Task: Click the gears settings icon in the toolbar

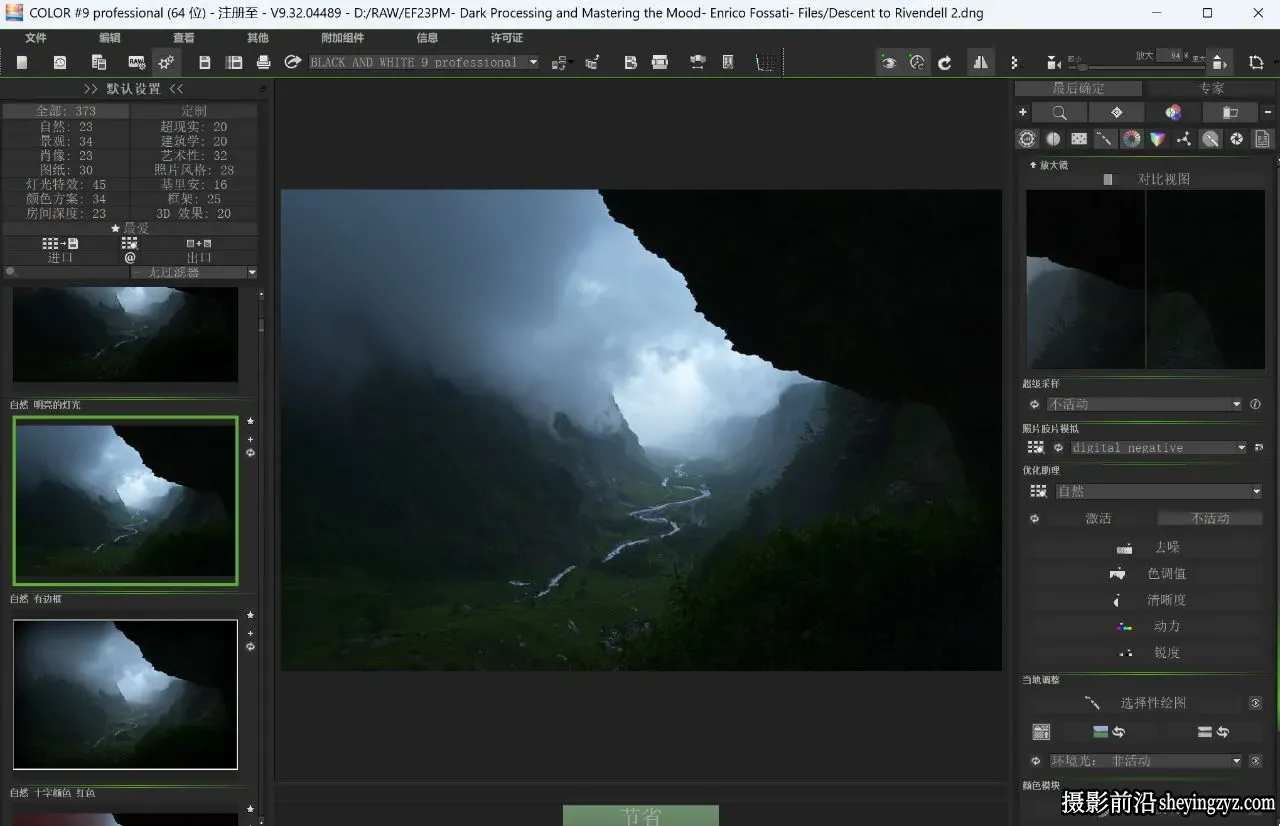Action: [x=166, y=62]
